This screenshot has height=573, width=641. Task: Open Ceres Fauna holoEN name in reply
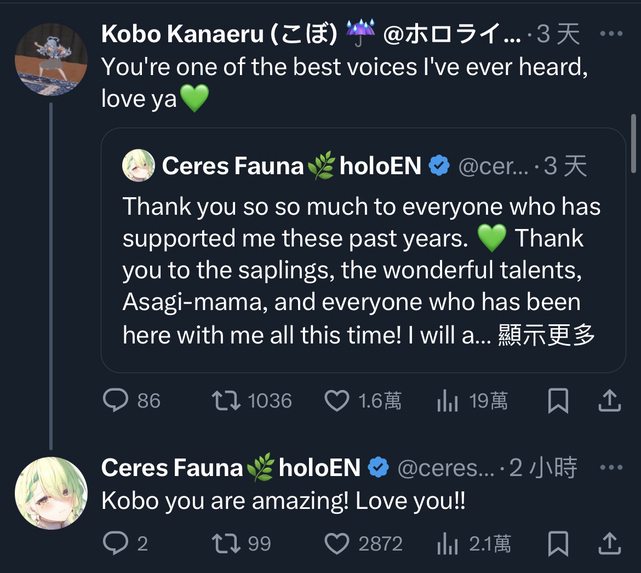(232, 466)
